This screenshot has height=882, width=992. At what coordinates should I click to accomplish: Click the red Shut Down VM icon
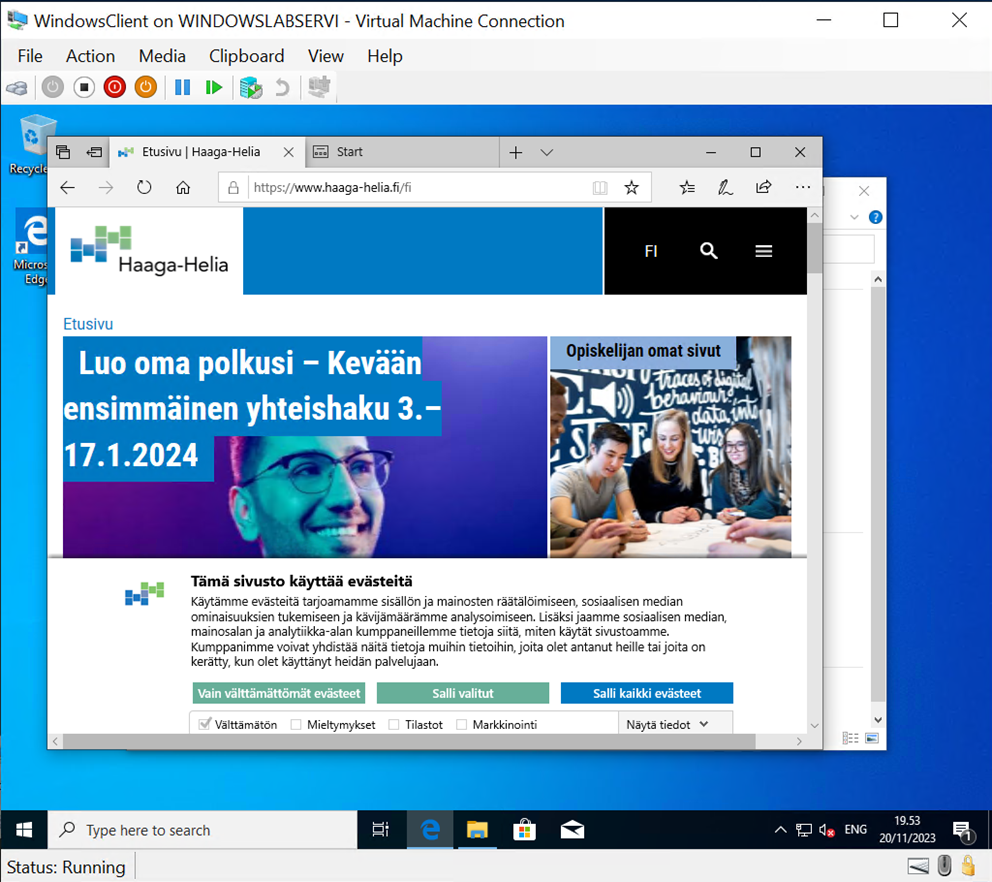click(x=115, y=88)
